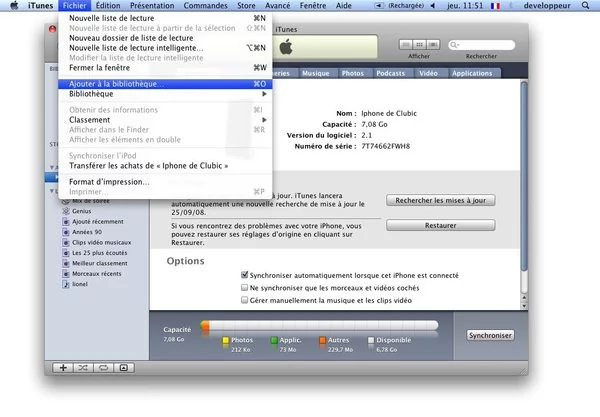The image size is (600, 417).
Task: Open Années 90 smart playlist
Action: [x=87, y=232]
